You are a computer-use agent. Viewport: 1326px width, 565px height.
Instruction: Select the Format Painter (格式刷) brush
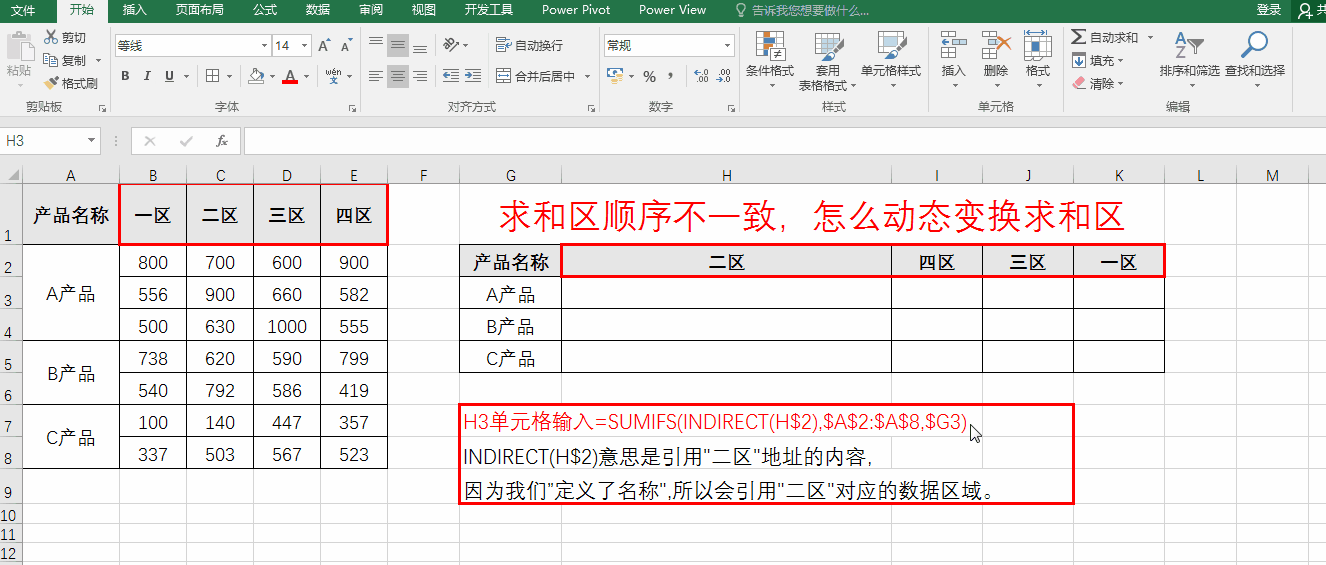click(x=51, y=83)
